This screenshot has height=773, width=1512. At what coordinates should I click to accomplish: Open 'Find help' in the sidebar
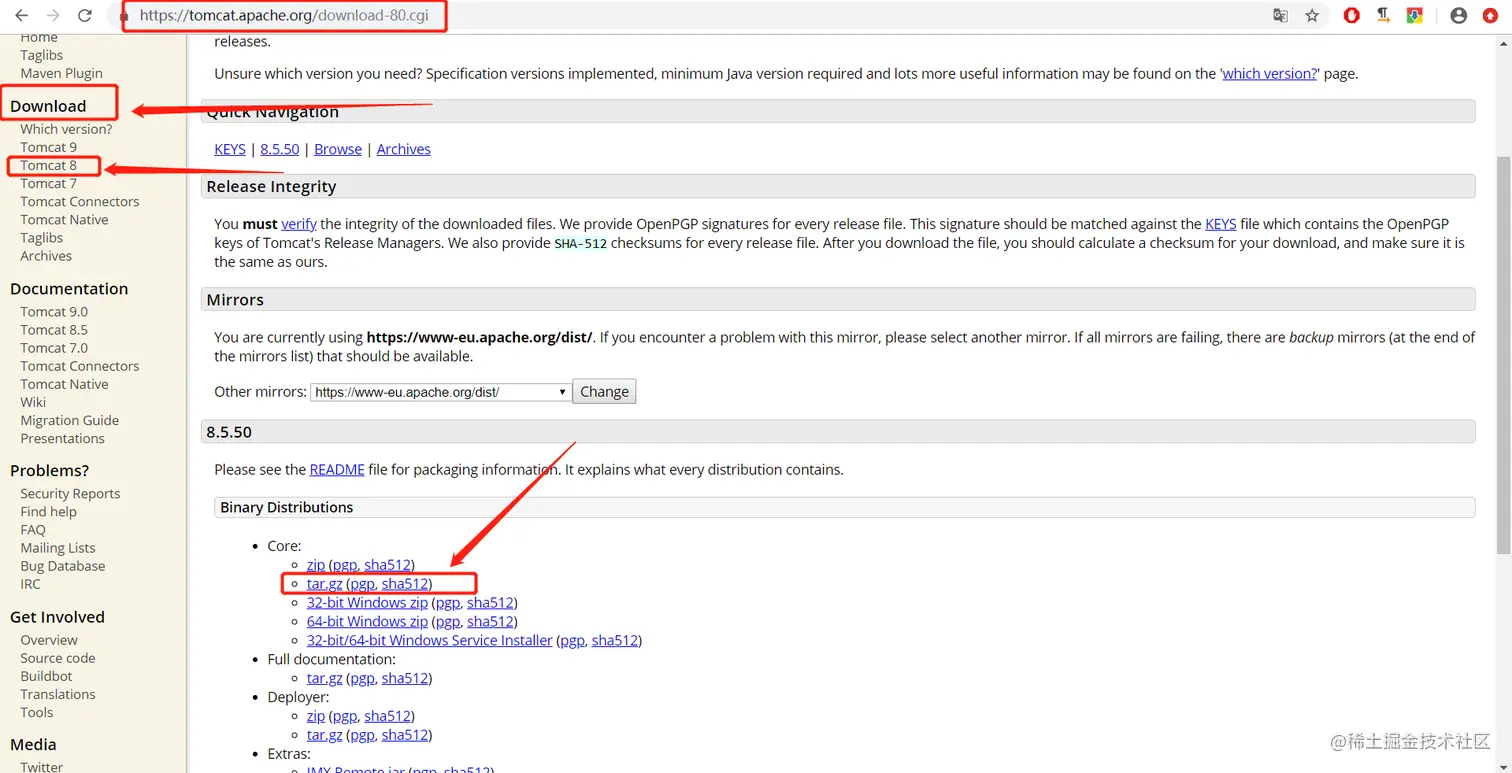48,512
